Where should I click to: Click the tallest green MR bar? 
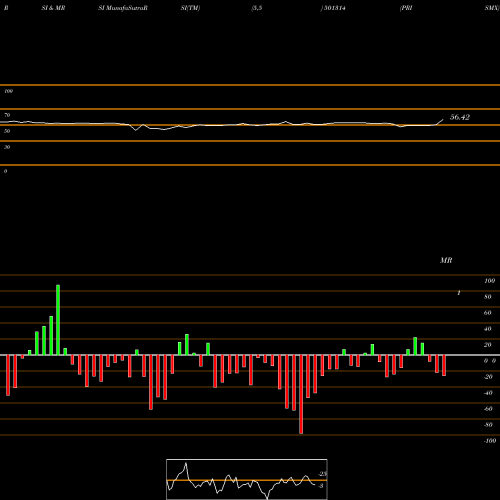(58, 320)
